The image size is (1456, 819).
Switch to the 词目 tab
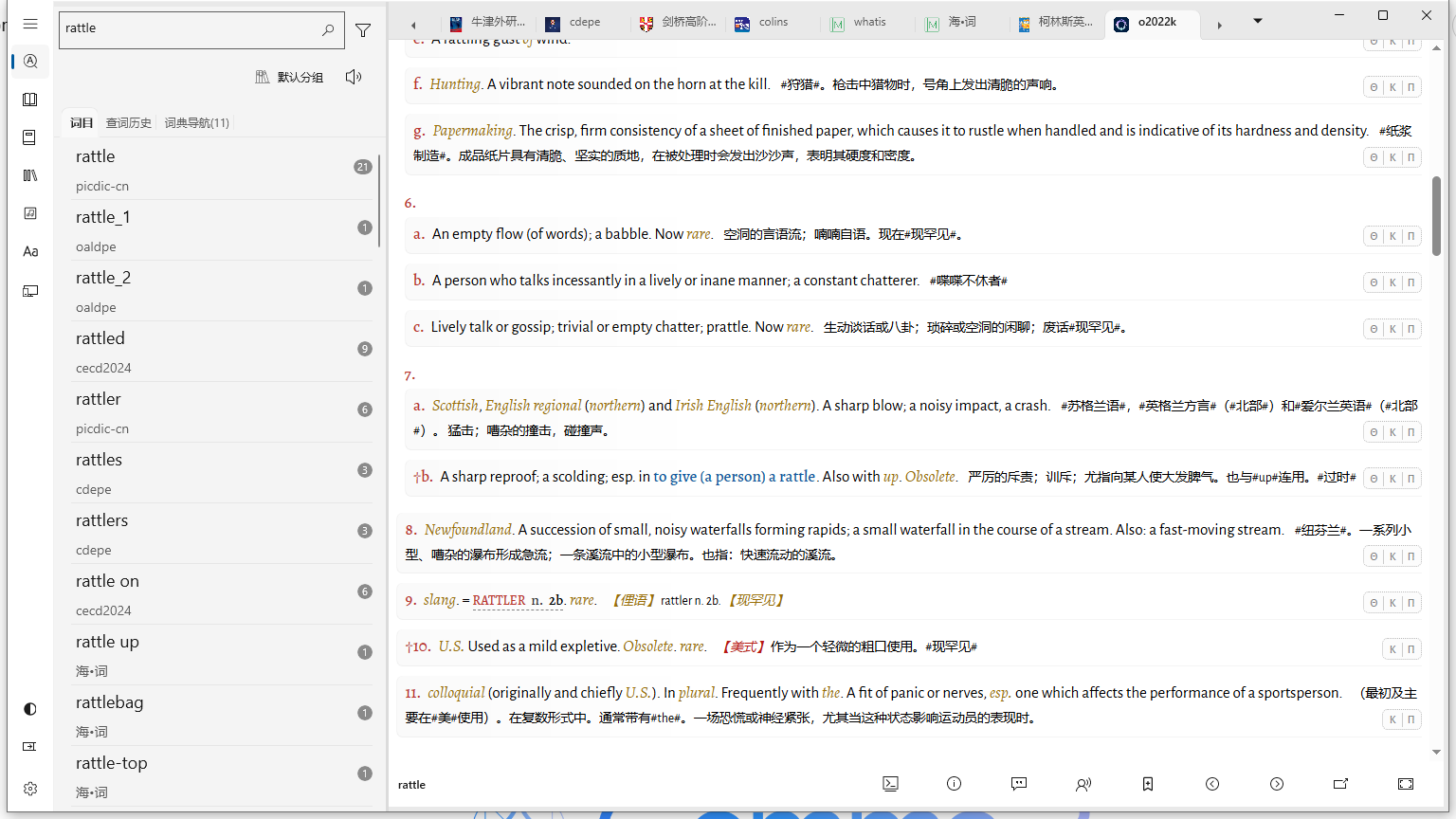(82, 122)
